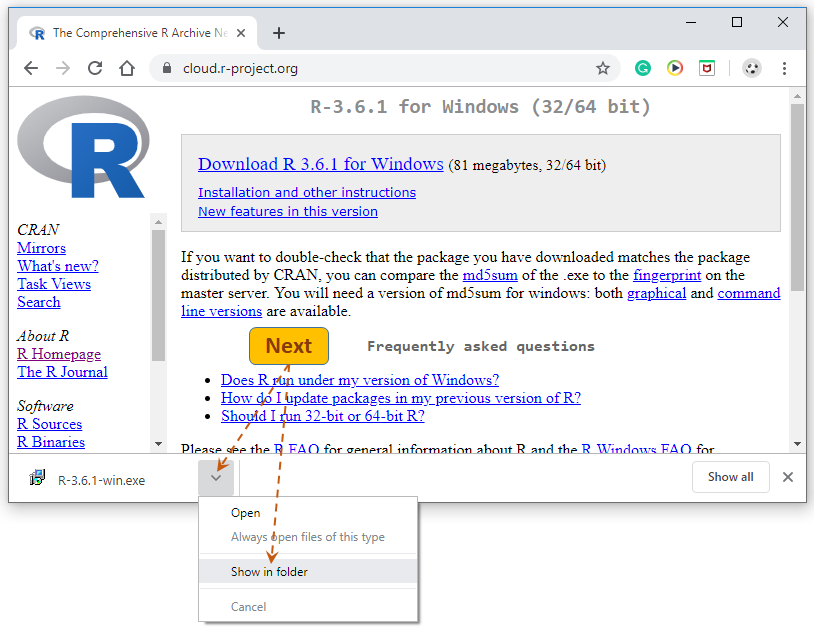Select Open from the download context menu
The width and height of the screenshot is (814, 627).
308,513
